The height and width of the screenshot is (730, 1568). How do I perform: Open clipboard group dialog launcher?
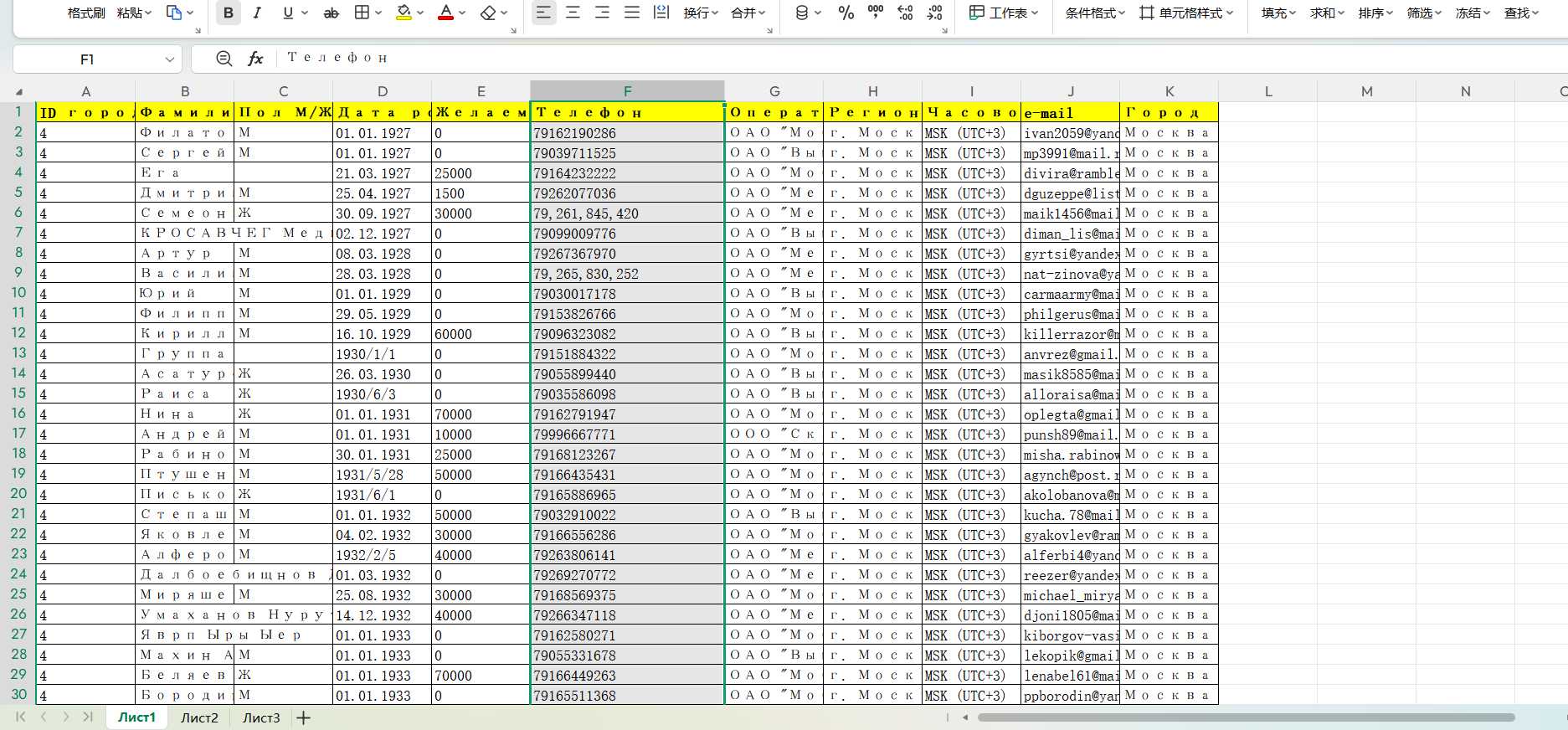[x=198, y=31]
